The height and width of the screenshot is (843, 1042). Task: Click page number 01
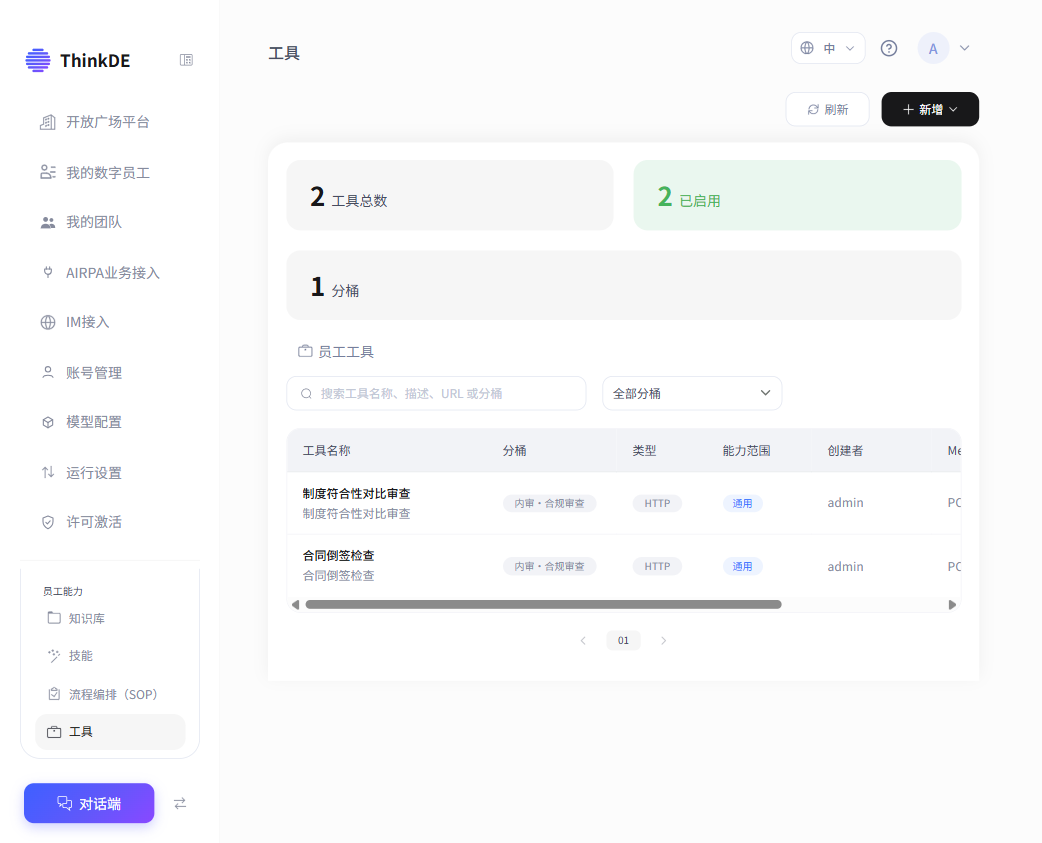623,640
